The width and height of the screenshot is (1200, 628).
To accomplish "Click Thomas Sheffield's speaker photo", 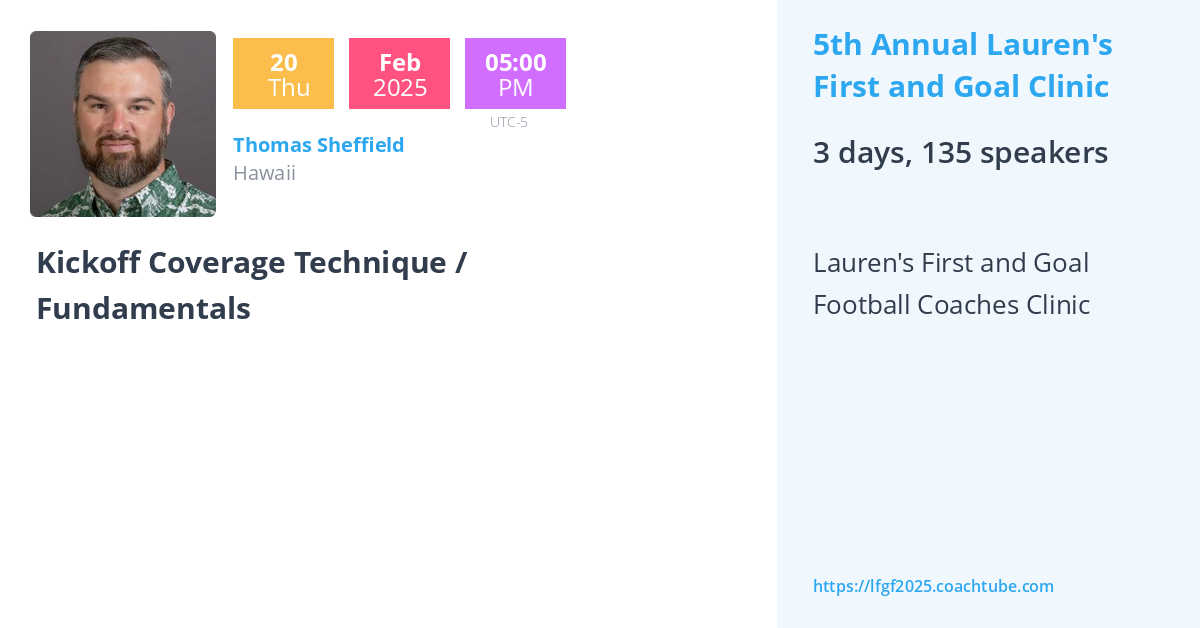I will click(123, 124).
